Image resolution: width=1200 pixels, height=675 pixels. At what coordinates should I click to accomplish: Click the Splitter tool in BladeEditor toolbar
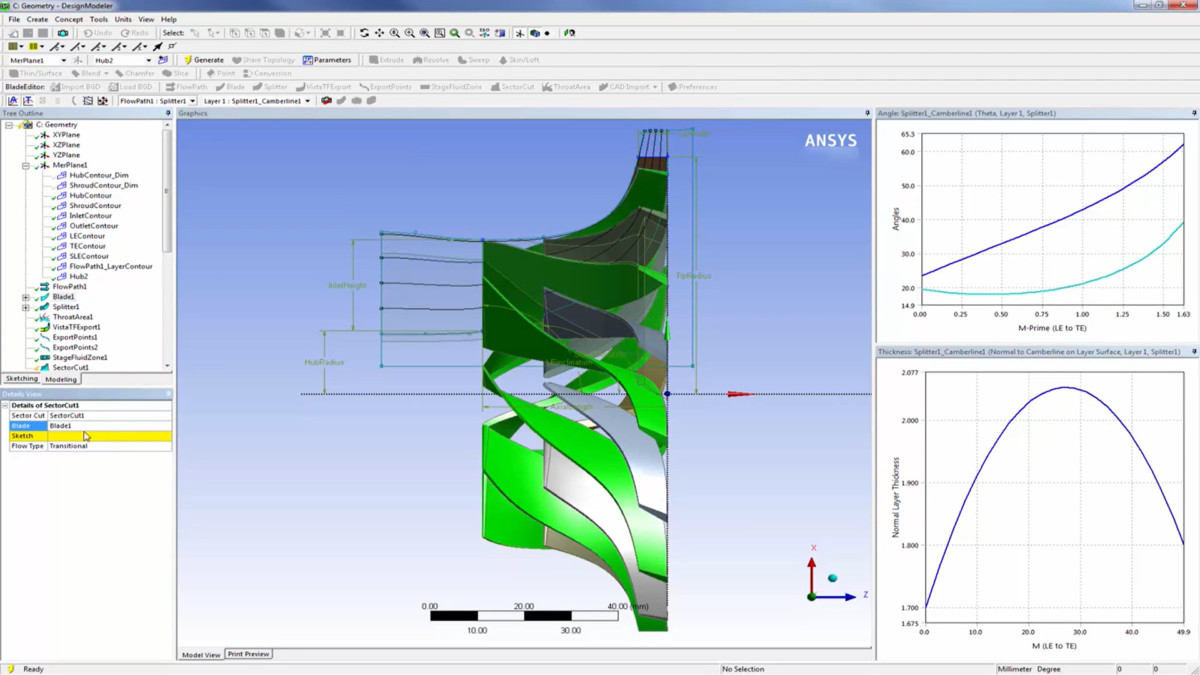coord(270,87)
